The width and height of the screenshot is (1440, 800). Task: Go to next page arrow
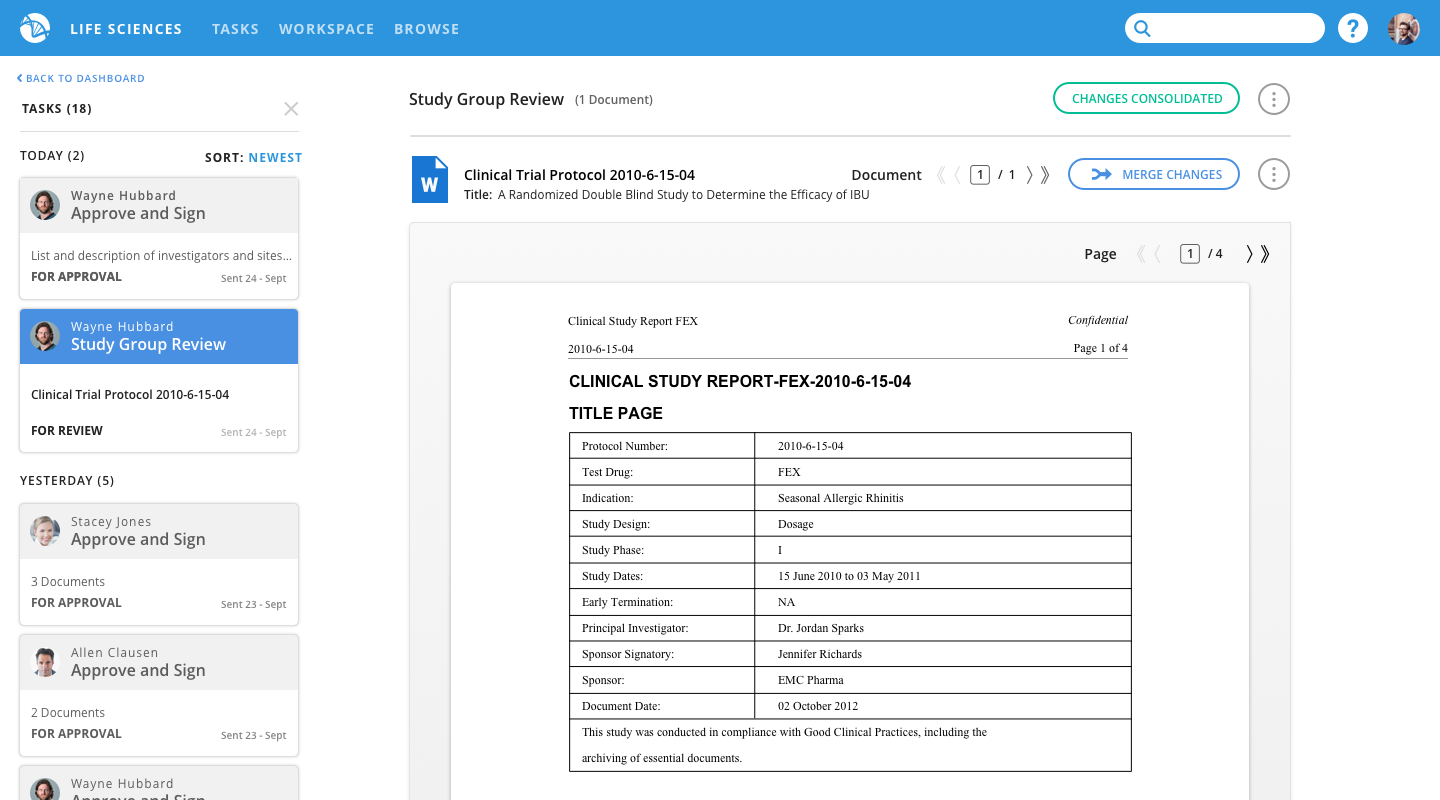point(1249,254)
